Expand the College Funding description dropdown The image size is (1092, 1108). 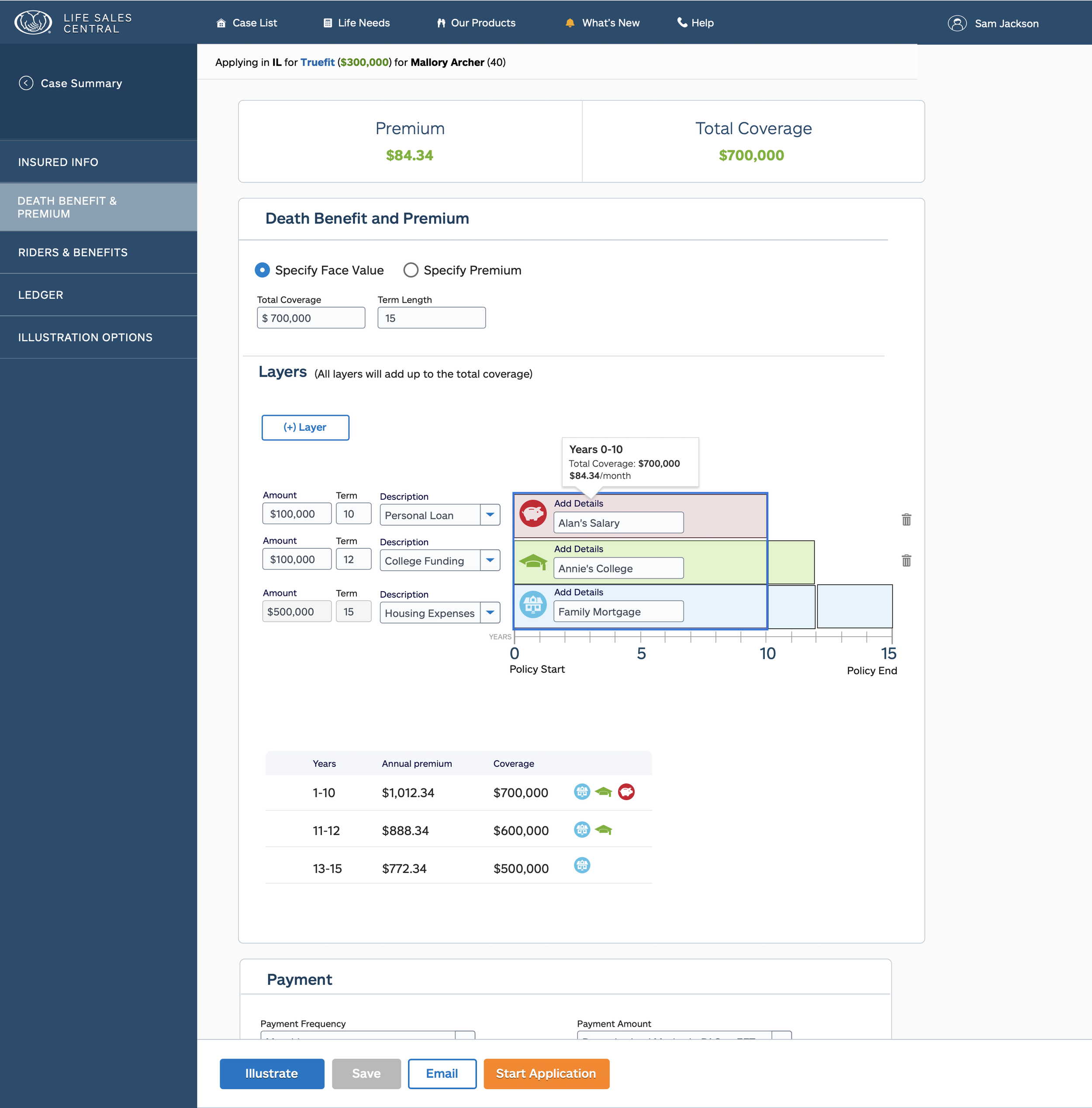pos(490,560)
